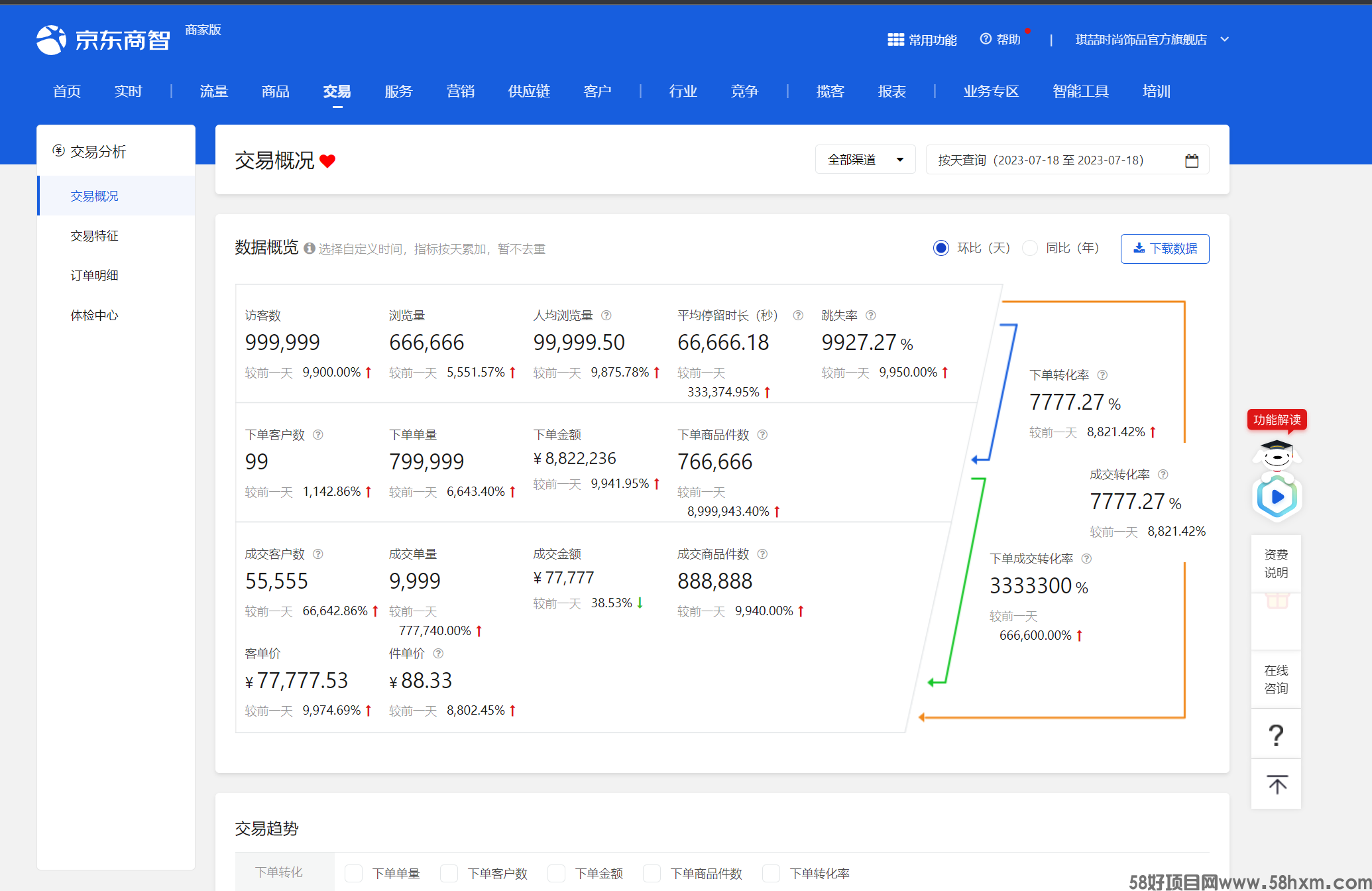The image size is (1372, 891).
Task: Open the 行业 tab
Action: [x=683, y=91]
